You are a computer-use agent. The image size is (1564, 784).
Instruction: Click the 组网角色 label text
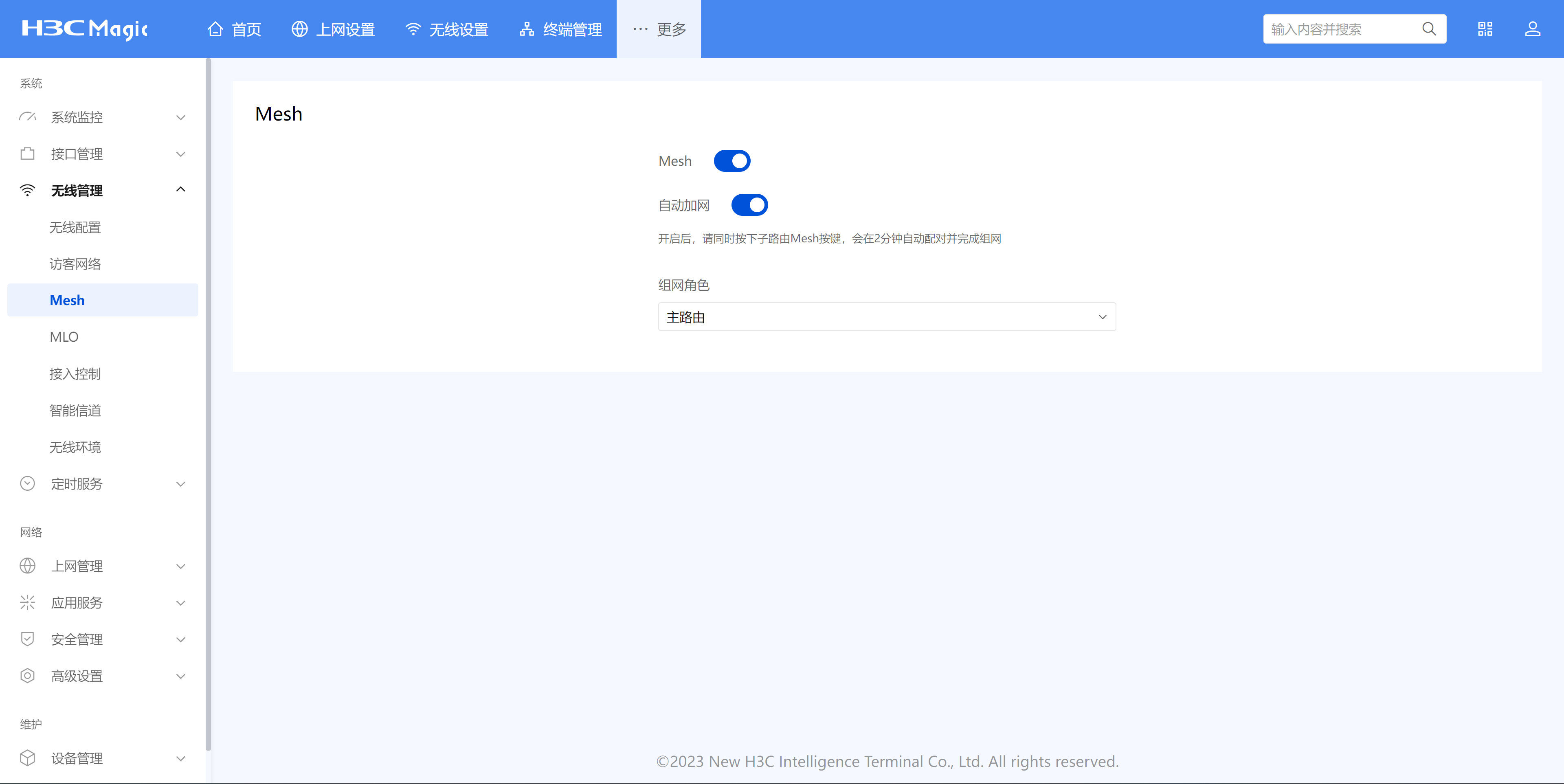point(684,285)
